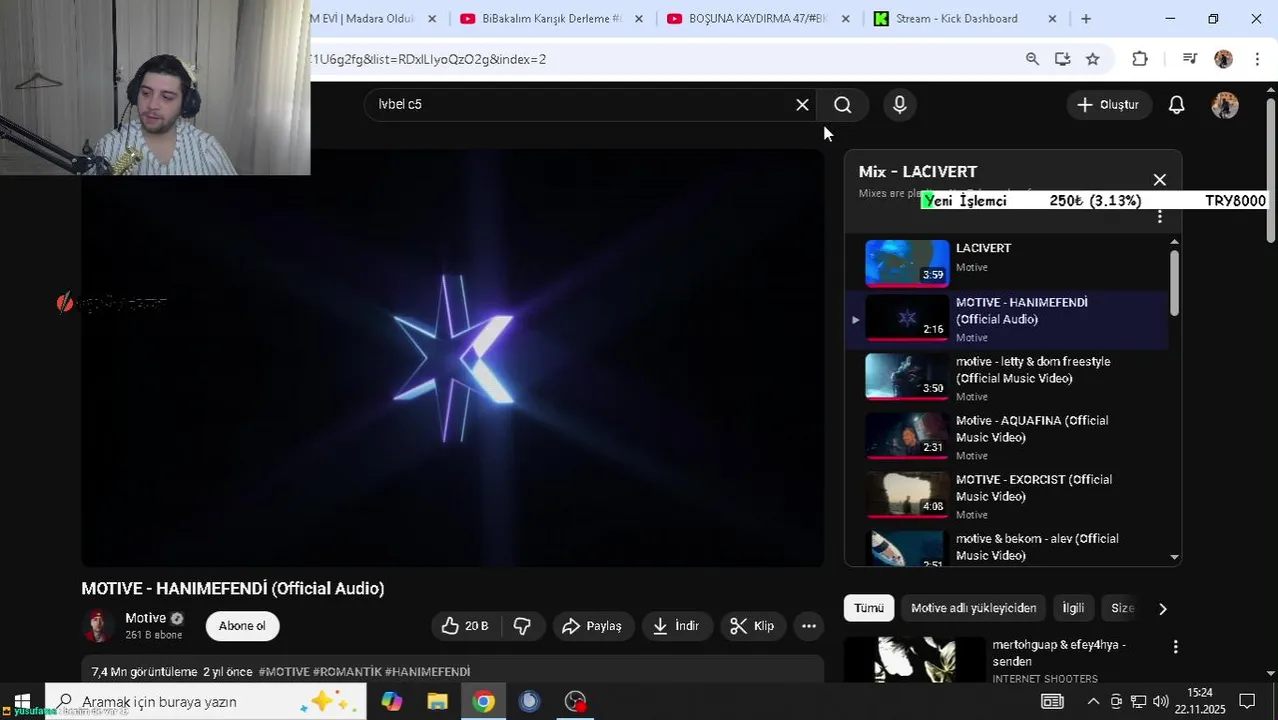This screenshot has height=720, width=1278.
Task: Select the Tümü filter chip
Action: pos(869,608)
